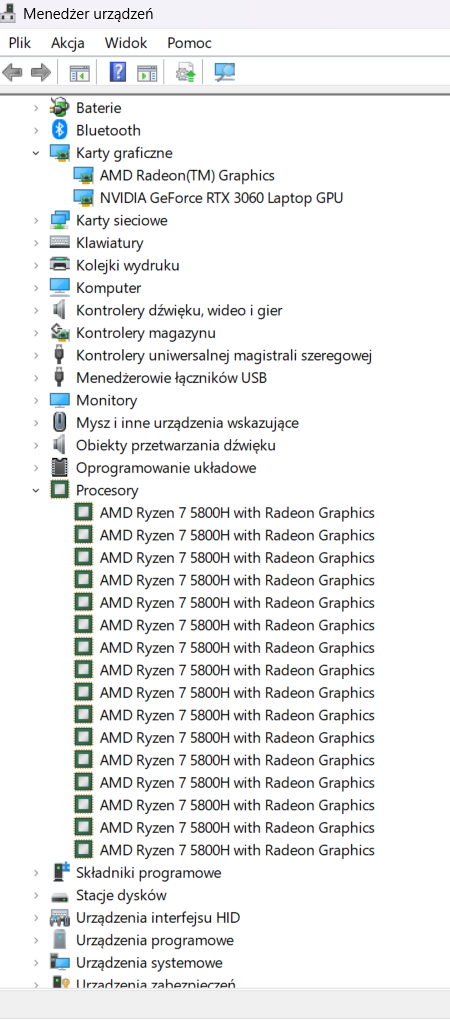The width and height of the screenshot is (450, 1020).
Task: Click the update driver toolbar icon
Action: [x=186, y=73]
